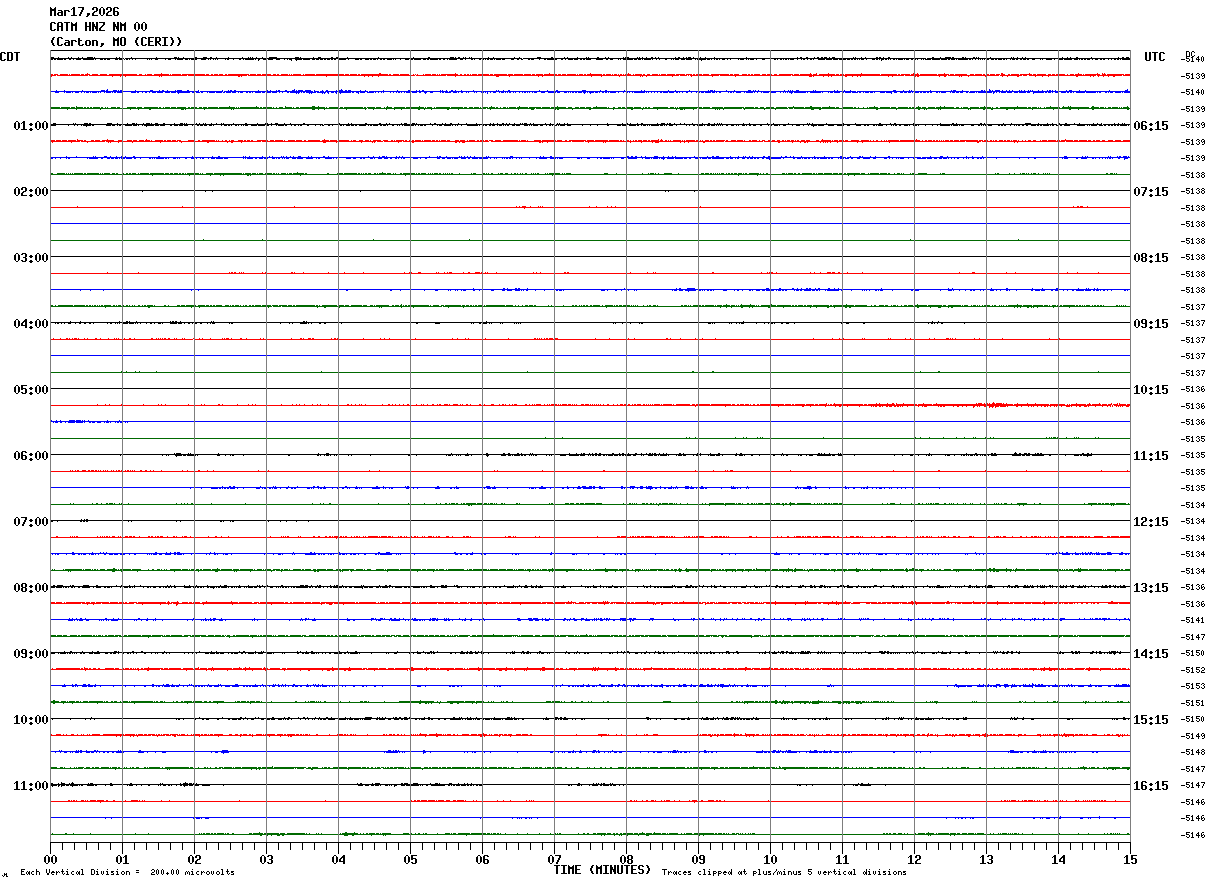Click the 200.00 microvolts vertical division note
The image size is (1210, 886).
point(127,873)
